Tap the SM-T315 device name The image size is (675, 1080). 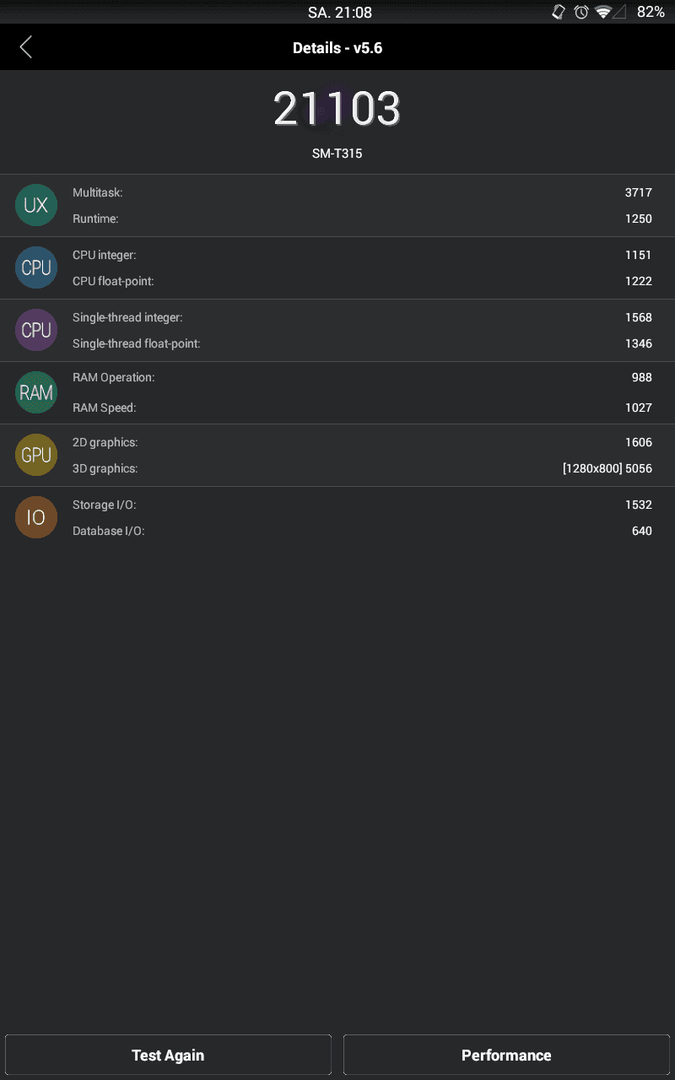pyautogui.click(x=337, y=154)
